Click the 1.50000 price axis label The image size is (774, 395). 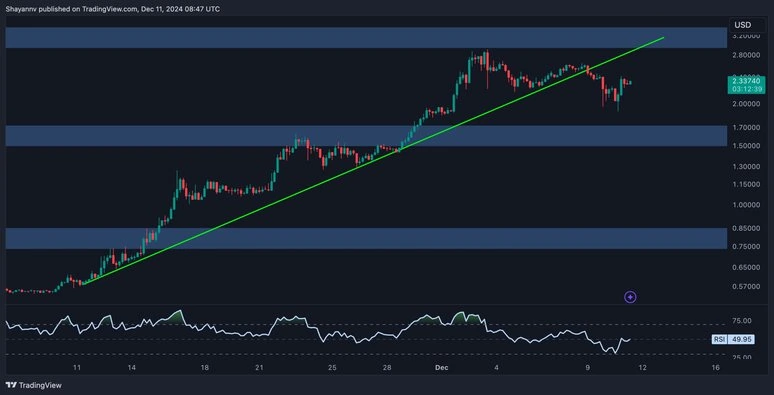(745, 146)
